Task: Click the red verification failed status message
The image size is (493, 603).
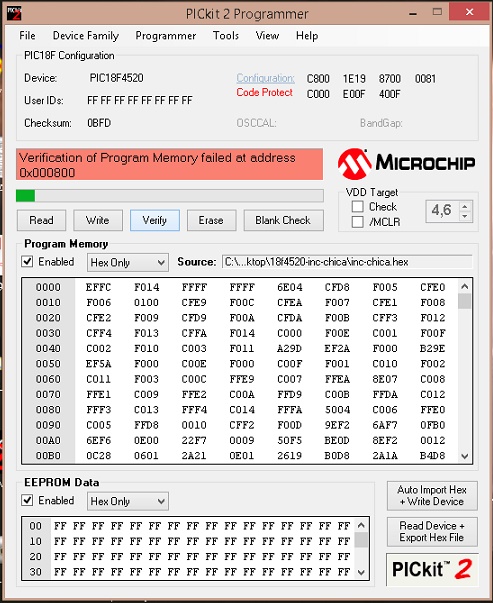Action: pos(170,165)
